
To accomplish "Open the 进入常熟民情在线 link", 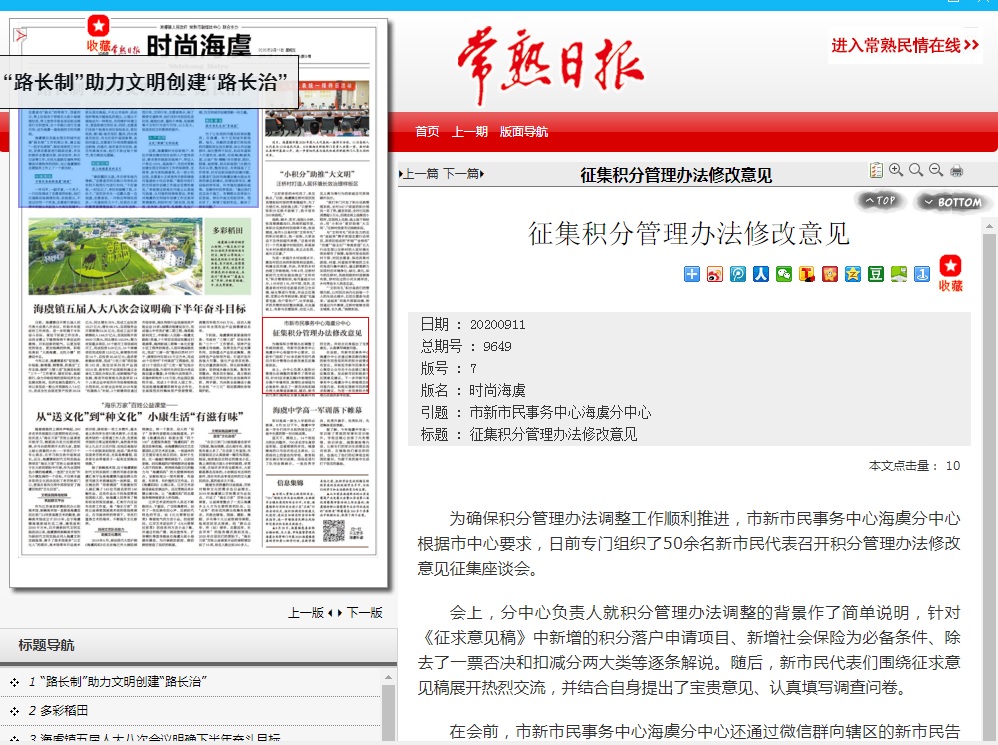I will click(905, 45).
